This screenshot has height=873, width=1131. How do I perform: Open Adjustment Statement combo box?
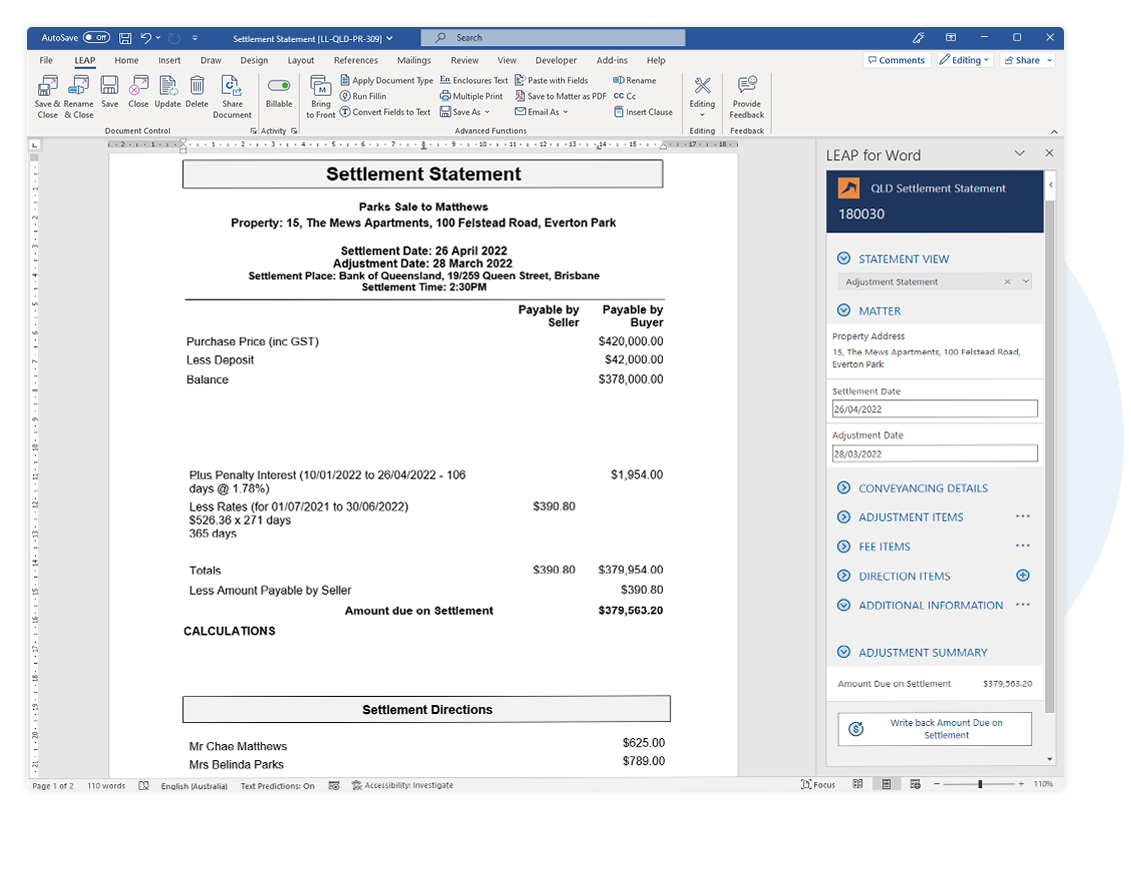coord(935,281)
